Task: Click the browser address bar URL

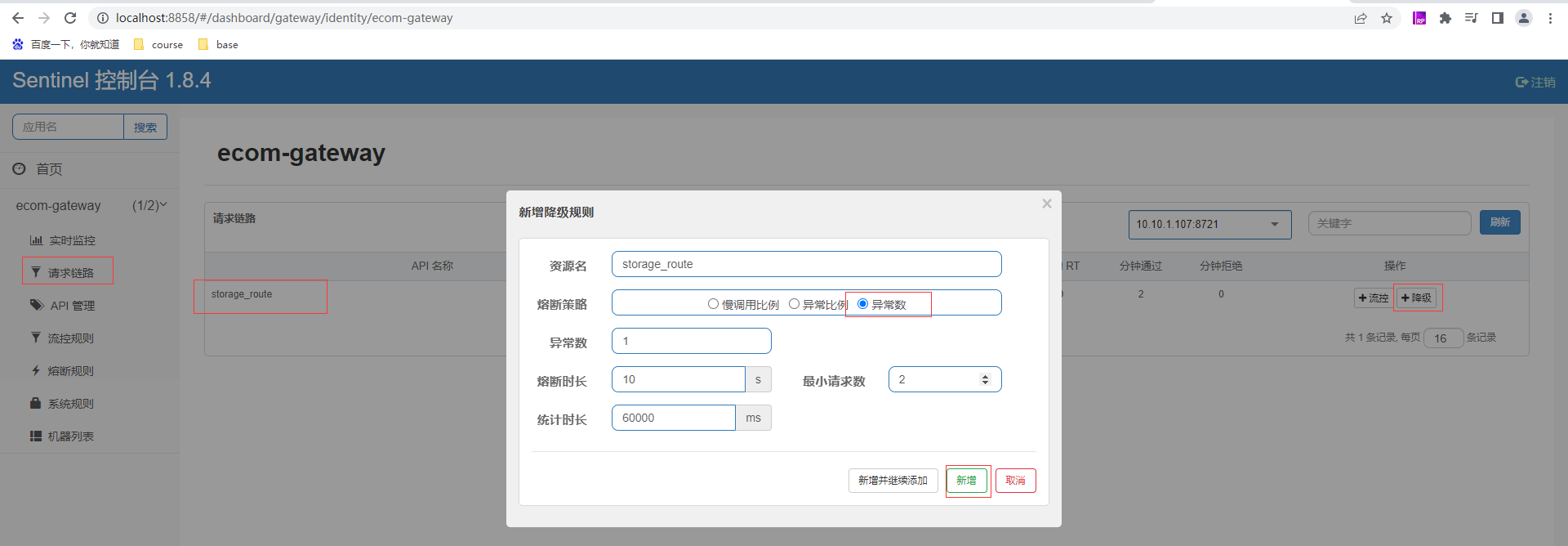Action: point(284,18)
